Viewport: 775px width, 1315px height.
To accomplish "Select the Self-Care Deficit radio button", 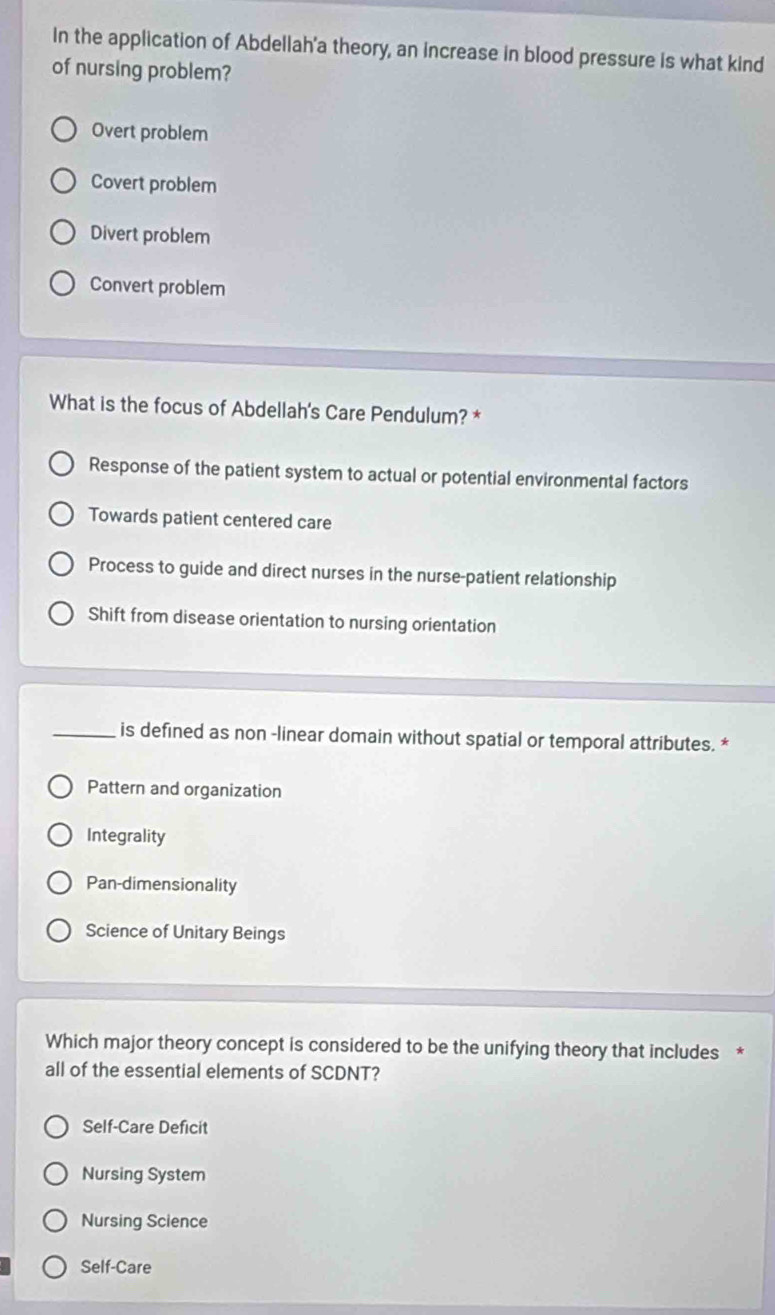I will pos(56,1125).
